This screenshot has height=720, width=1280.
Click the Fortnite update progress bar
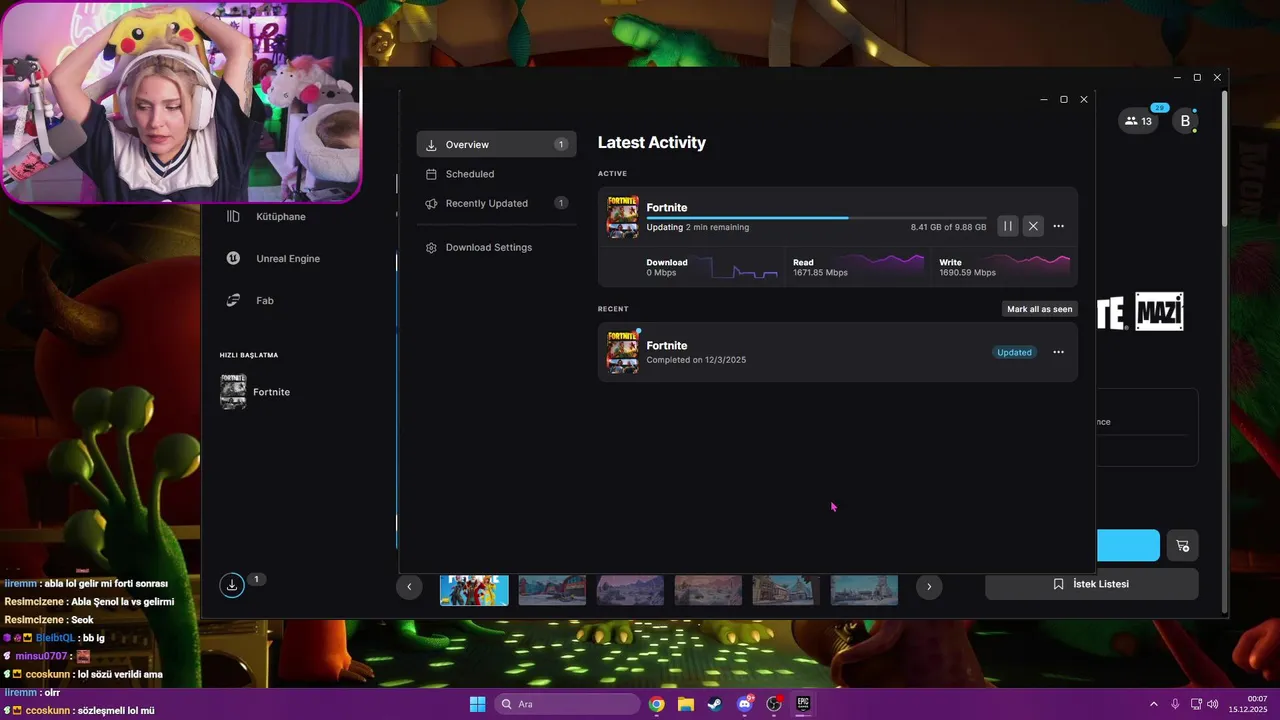[x=816, y=217]
